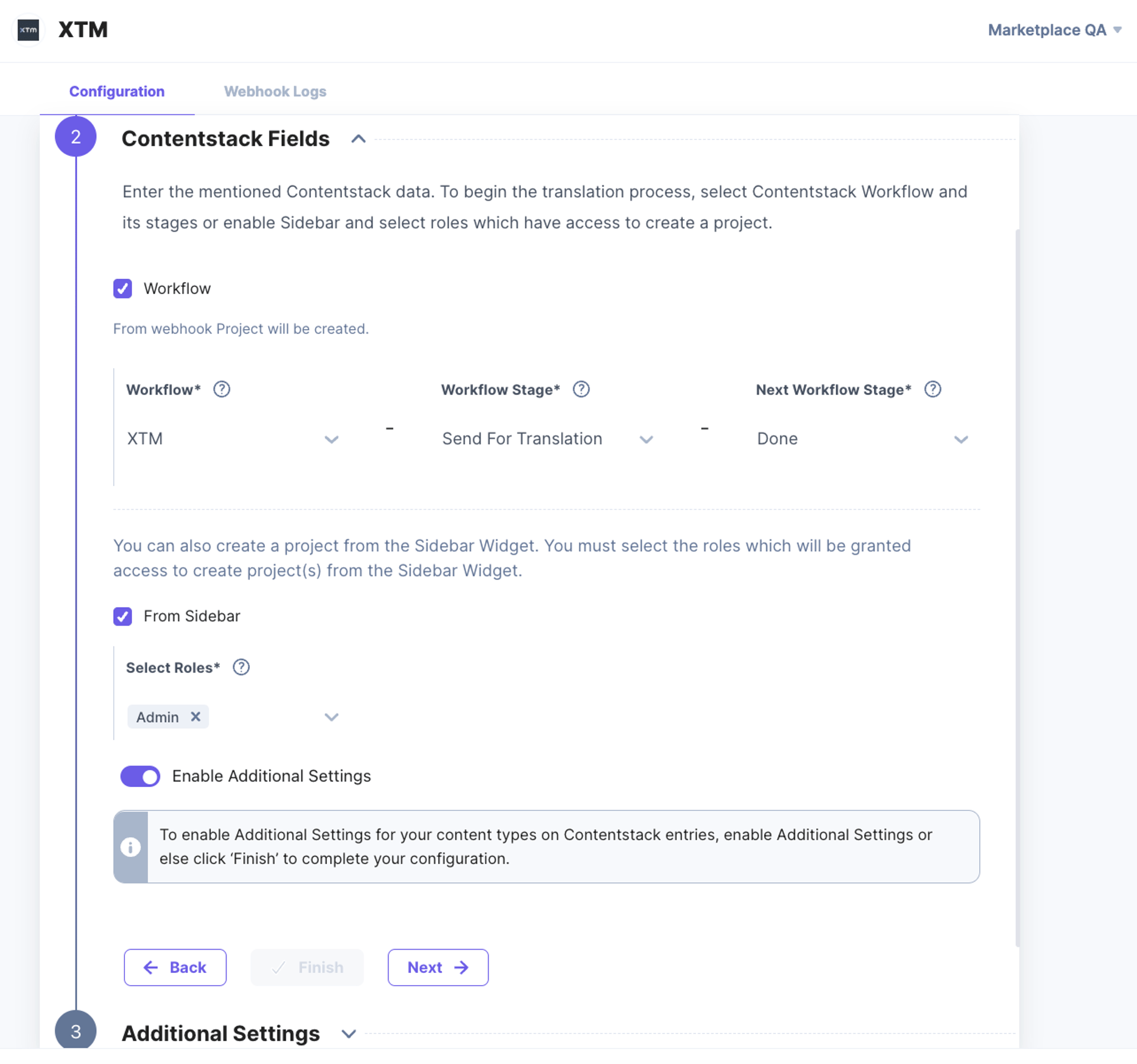The image size is (1137, 1064).
Task: Click the 'Select Roles*' field label
Action: (x=173, y=668)
